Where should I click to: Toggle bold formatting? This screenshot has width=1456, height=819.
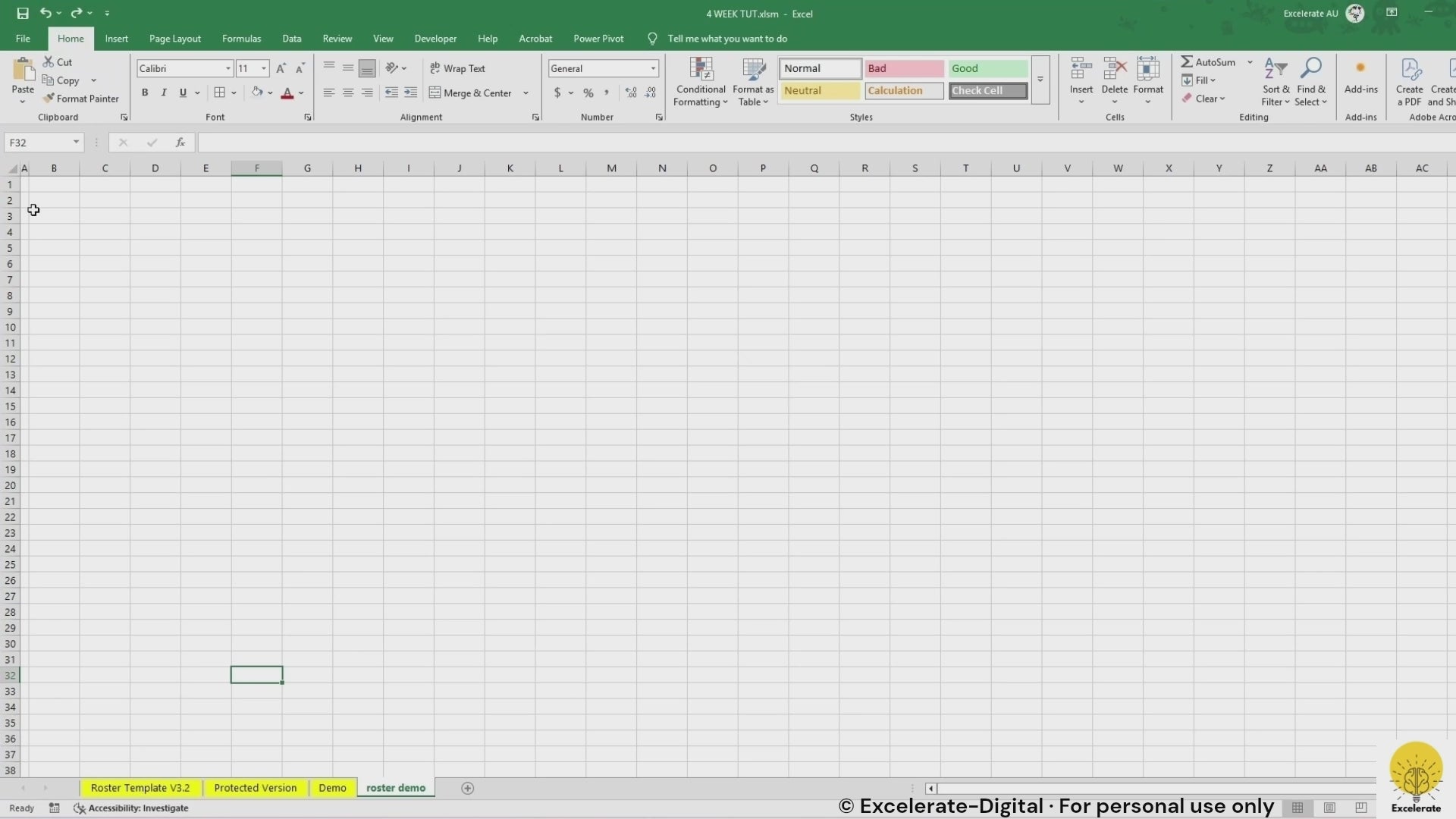tap(144, 93)
